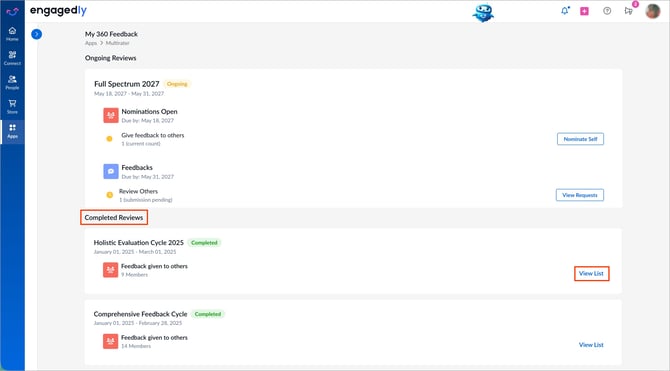Click '14 Members' under Comprehensive Feedback Cycle

coord(136,346)
